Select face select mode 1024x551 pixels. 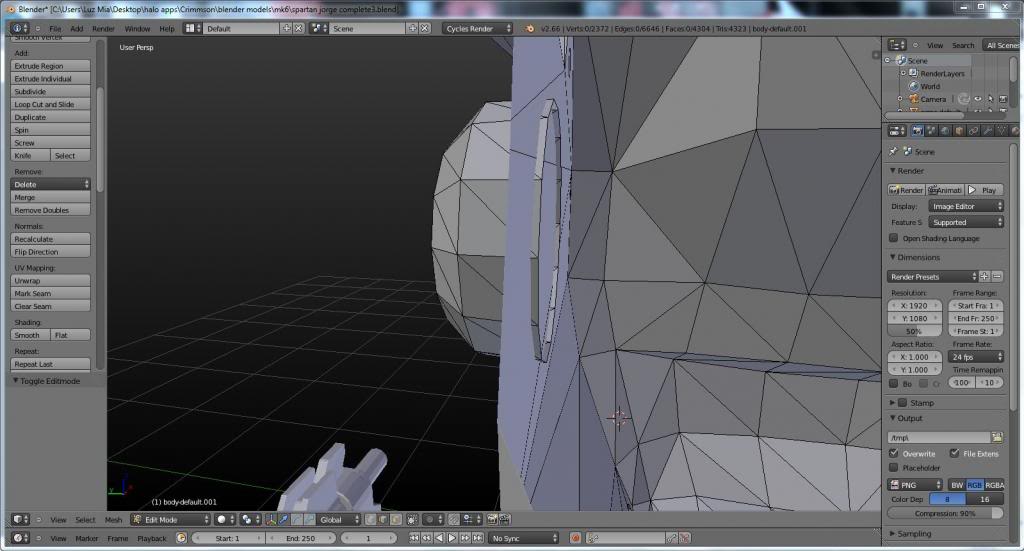click(x=396, y=520)
